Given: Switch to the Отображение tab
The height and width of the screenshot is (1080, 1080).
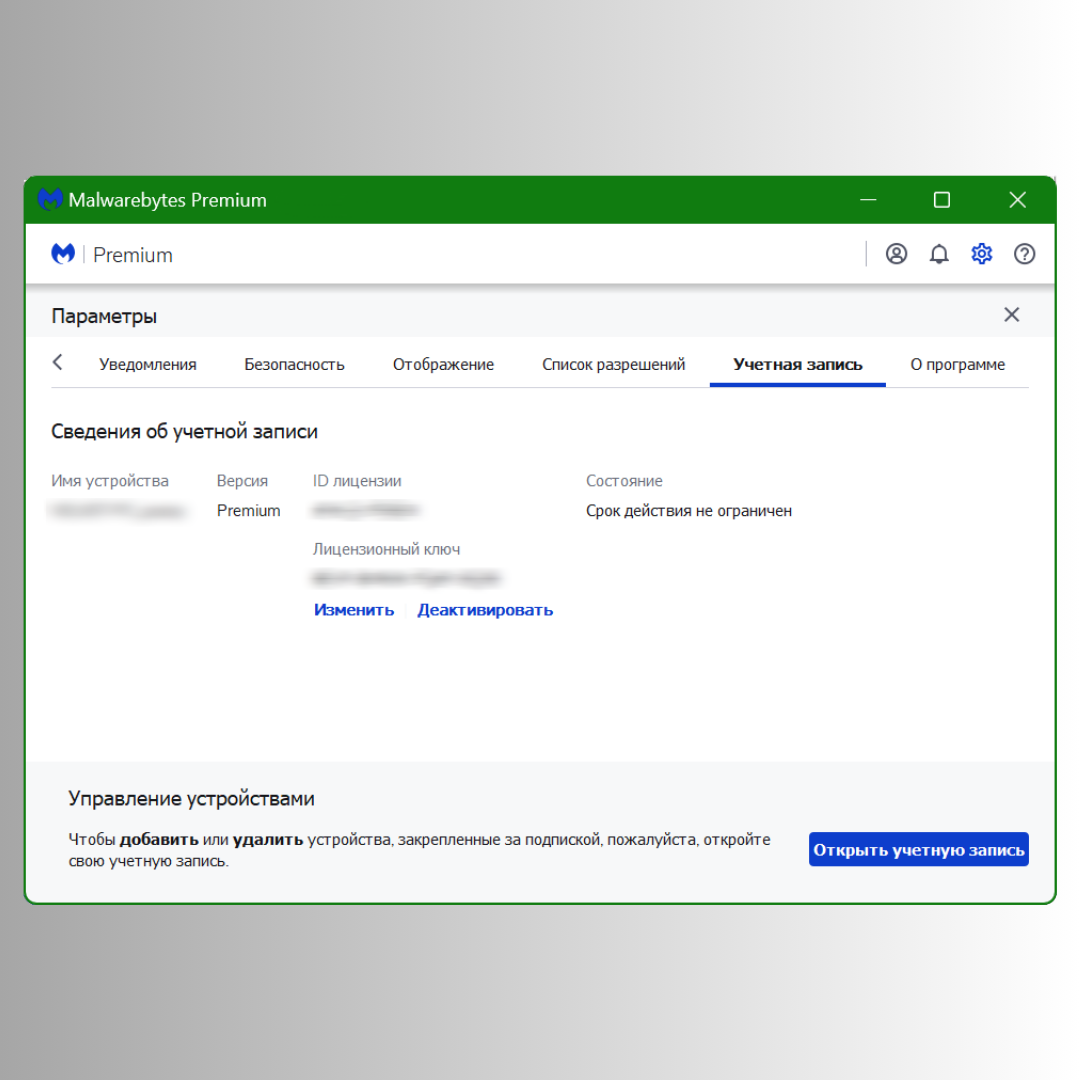Looking at the screenshot, I should (x=443, y=364).
